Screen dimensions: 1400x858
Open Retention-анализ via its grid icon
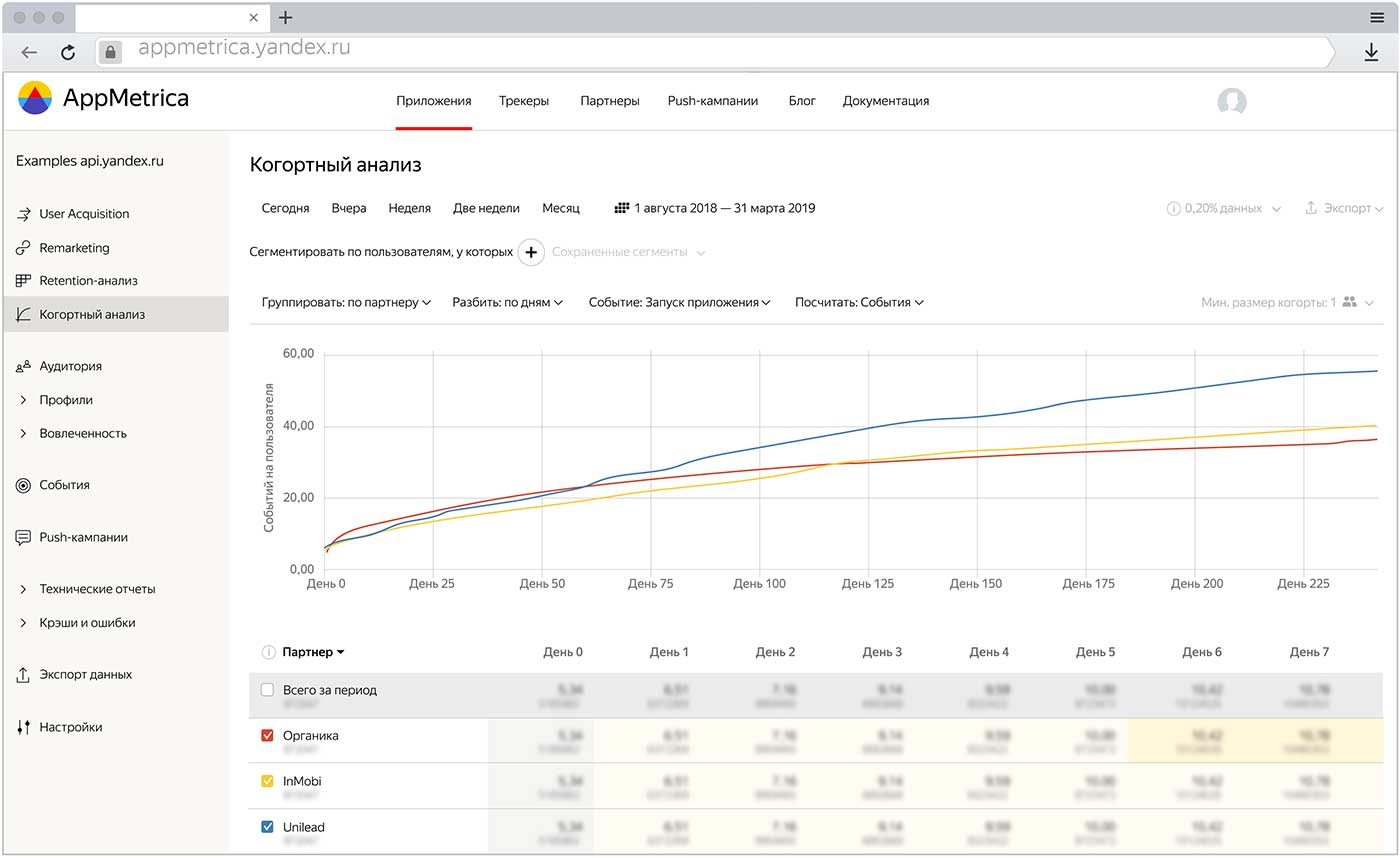tap(23, 281)
